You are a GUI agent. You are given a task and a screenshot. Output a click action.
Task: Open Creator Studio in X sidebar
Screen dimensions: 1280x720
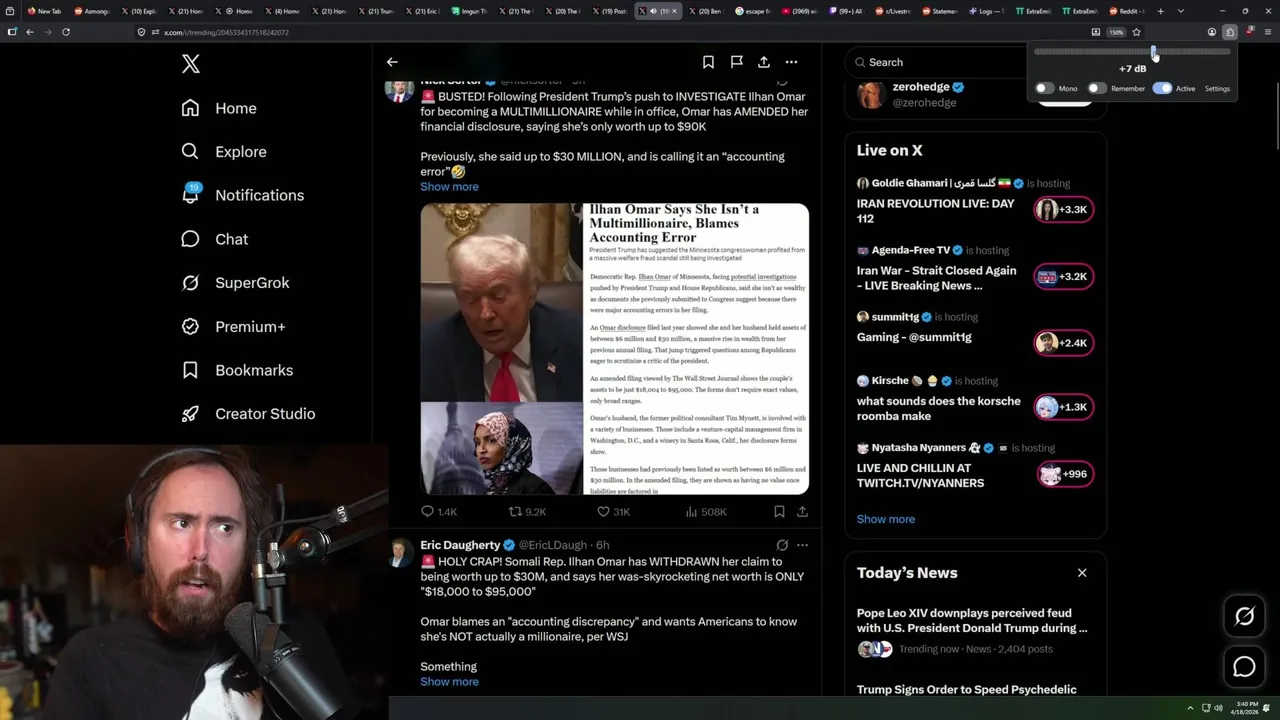pos(248,414)
